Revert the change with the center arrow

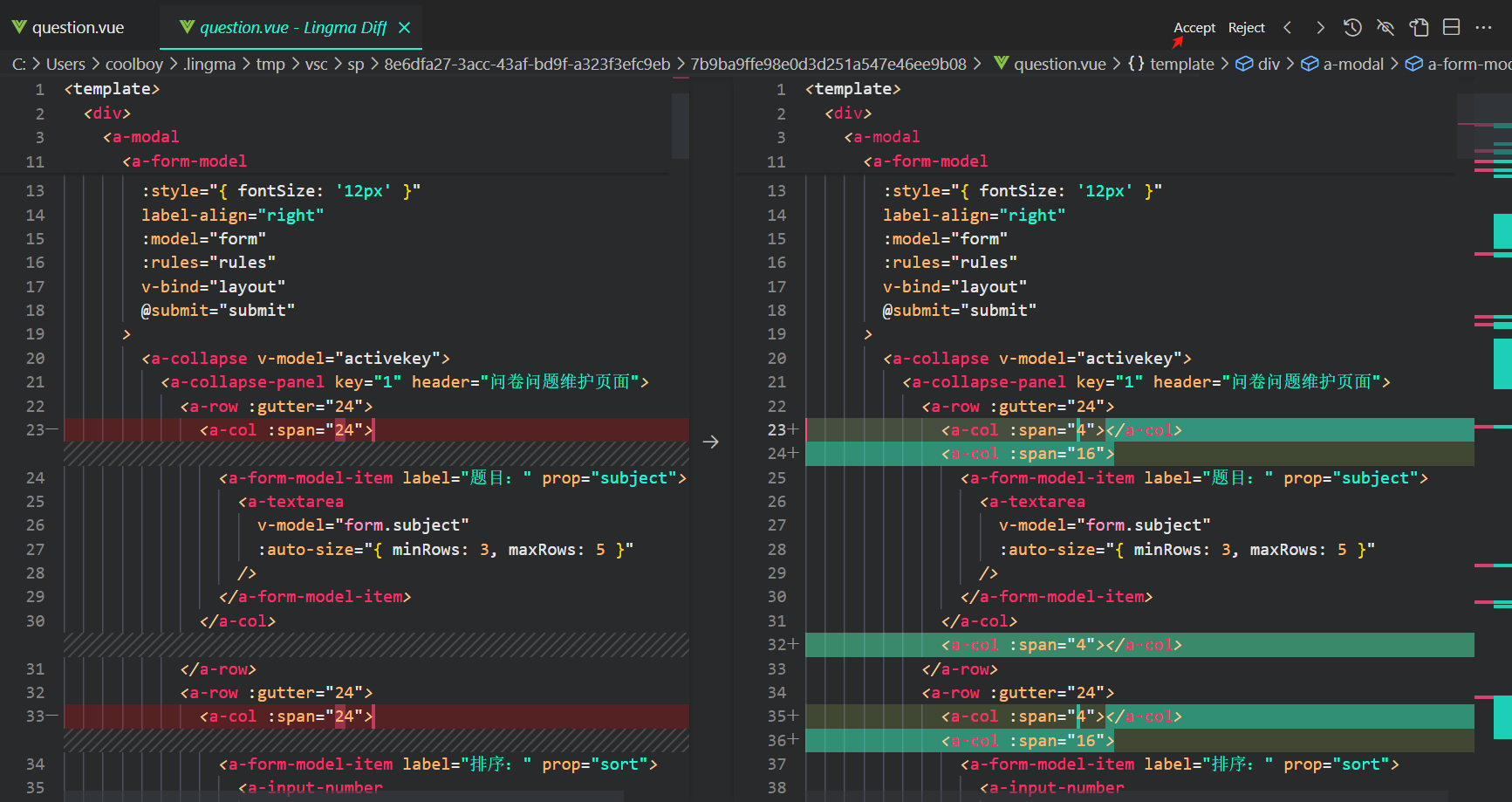711,442
